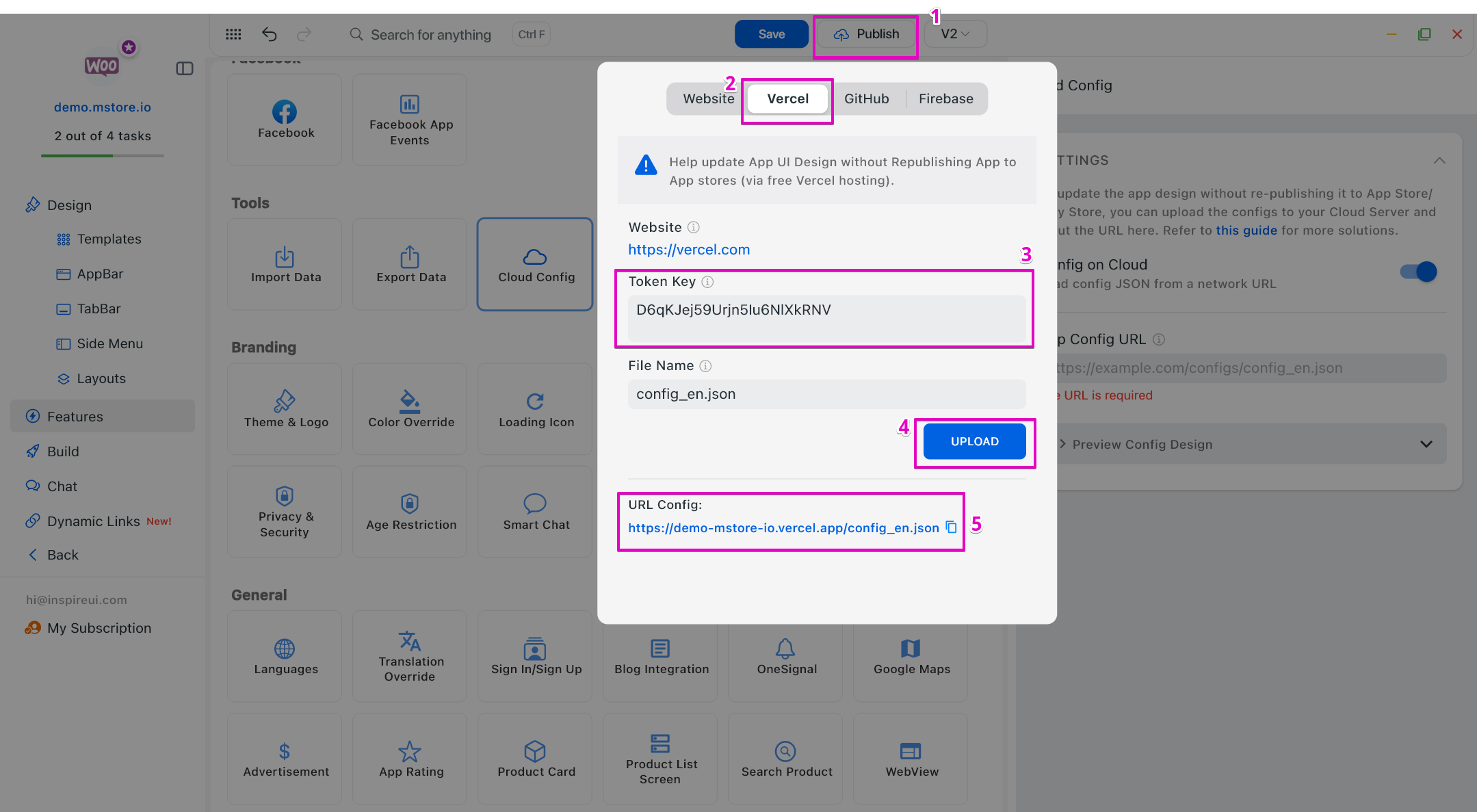Switch to the Firebase tab

(945, 99)
